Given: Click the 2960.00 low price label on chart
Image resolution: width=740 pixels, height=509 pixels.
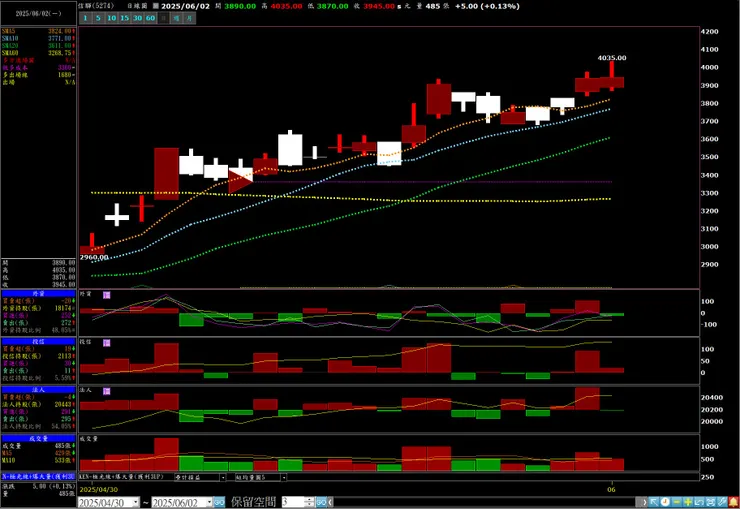Looking at the screenshot, I should tap(94, 257).
